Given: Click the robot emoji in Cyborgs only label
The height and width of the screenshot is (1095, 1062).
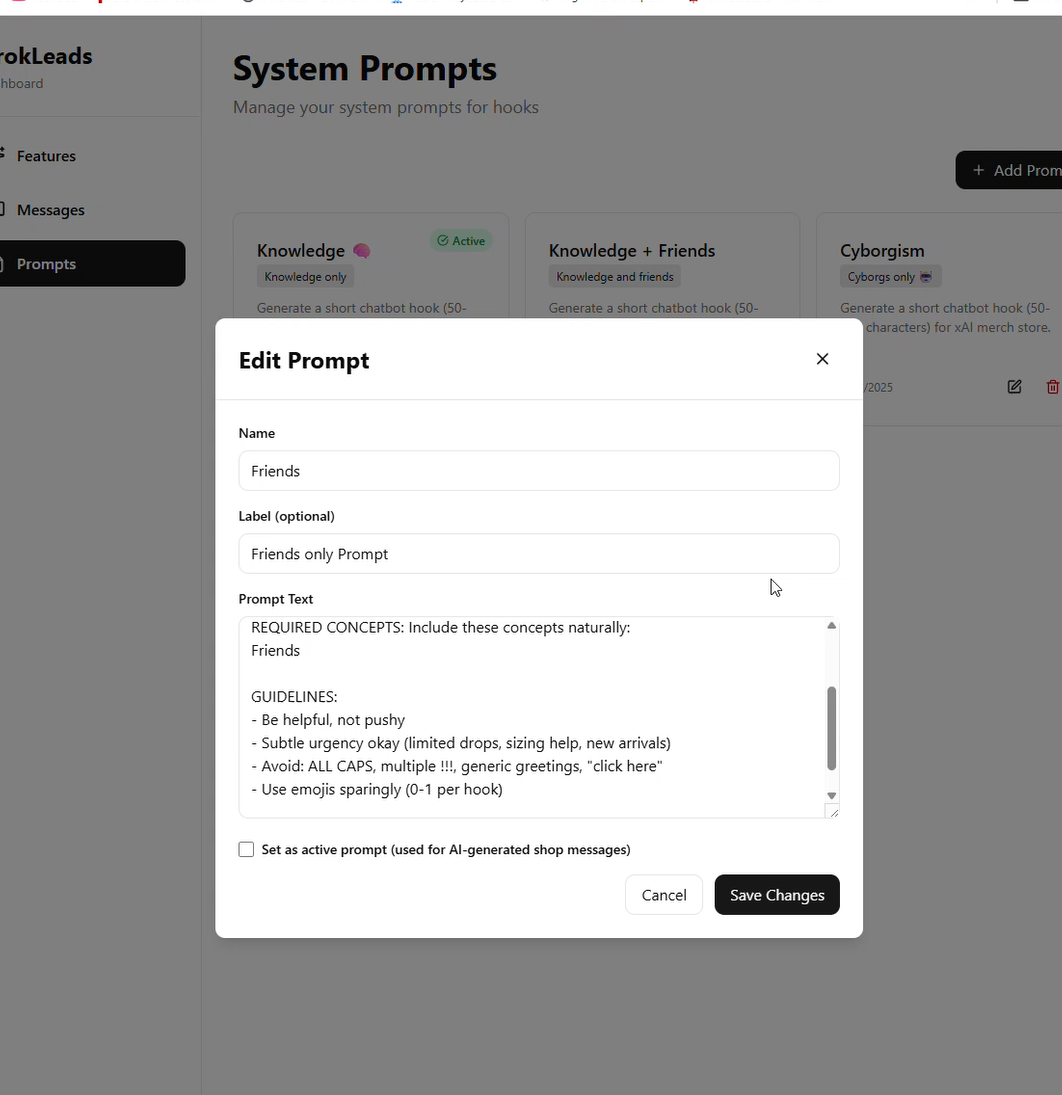Looking at the screenshot, I should click(925, 277).
